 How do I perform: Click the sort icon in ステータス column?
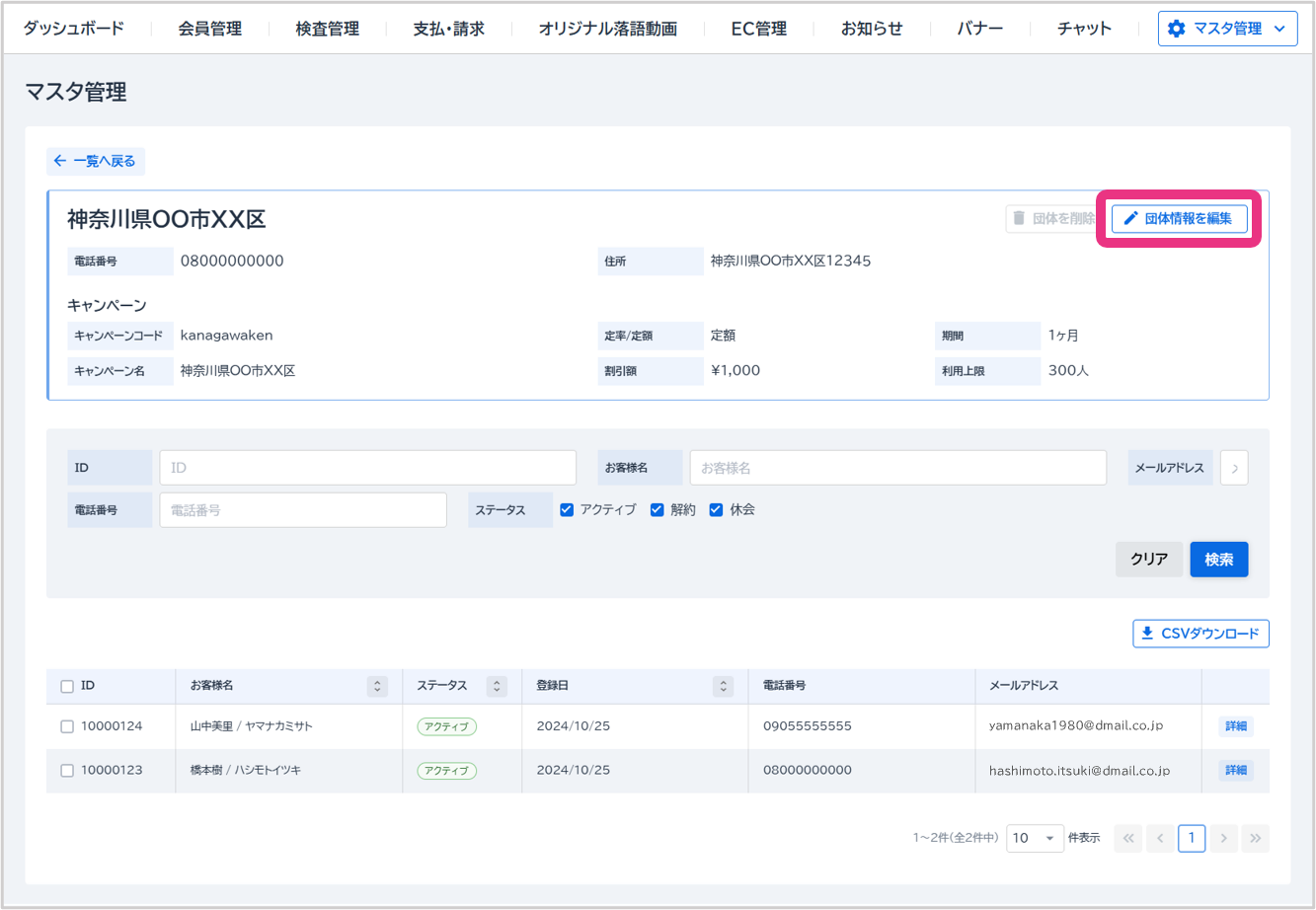pyautogui.click(x=497, y=686)
